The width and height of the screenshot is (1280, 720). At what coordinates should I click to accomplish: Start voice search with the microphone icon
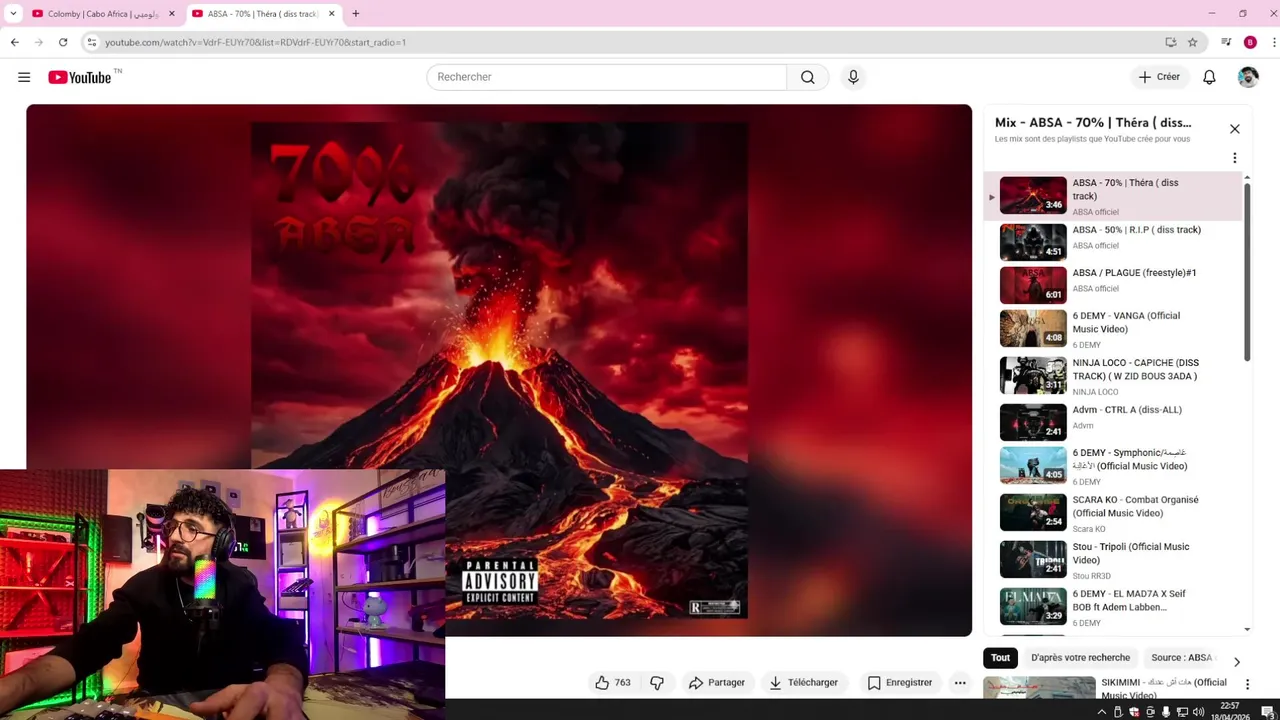(853, 77)
